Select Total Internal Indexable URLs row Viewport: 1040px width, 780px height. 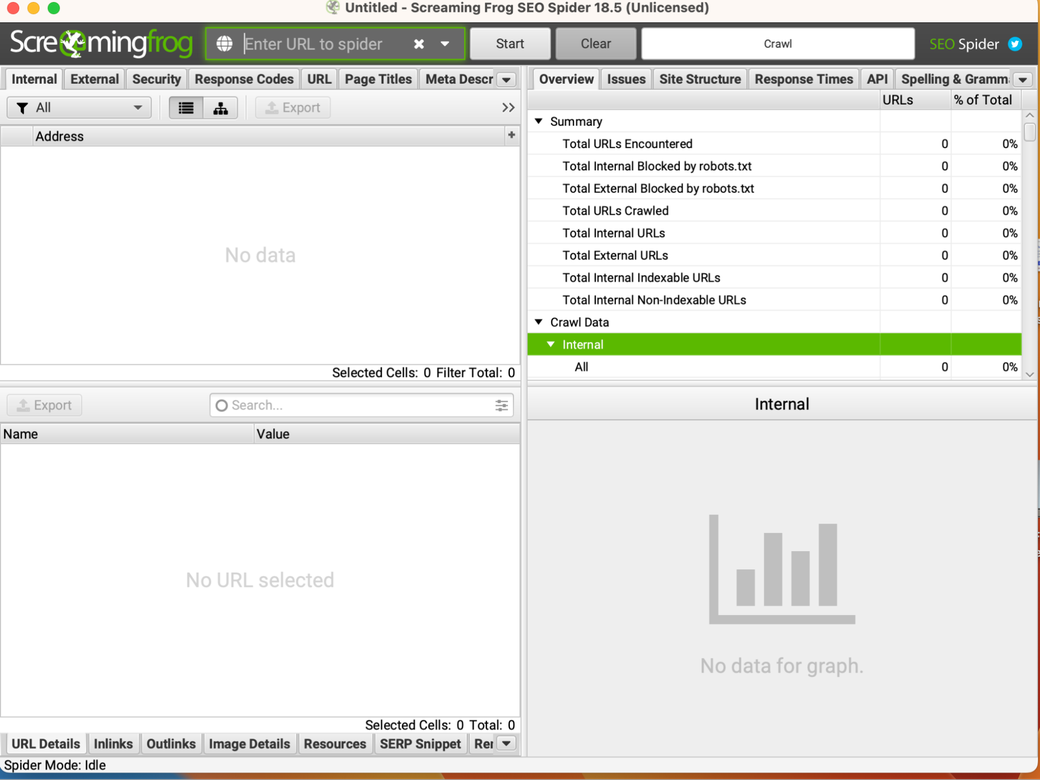(775, 278)
